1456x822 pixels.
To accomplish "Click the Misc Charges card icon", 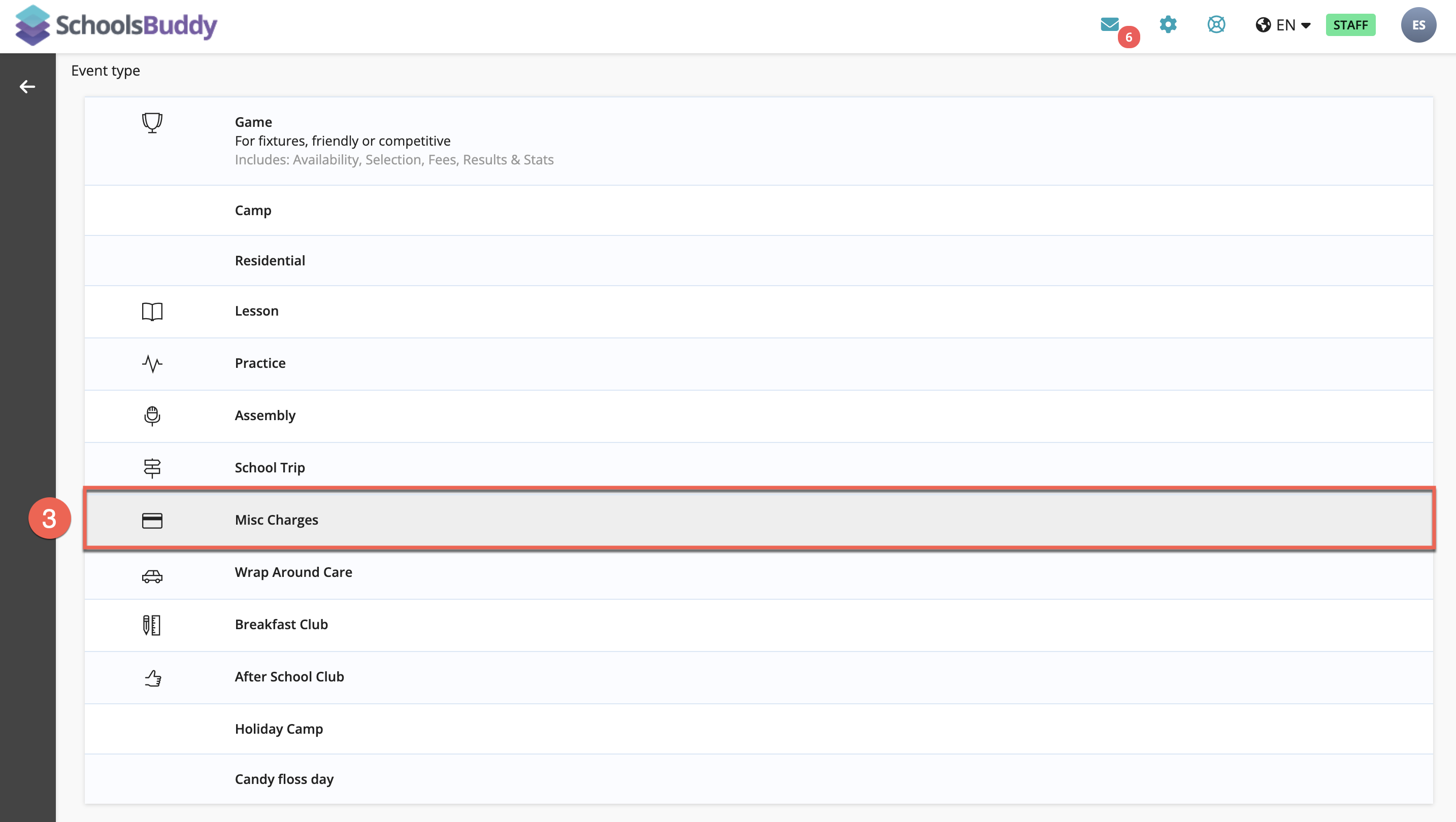I will coord(152,520).
